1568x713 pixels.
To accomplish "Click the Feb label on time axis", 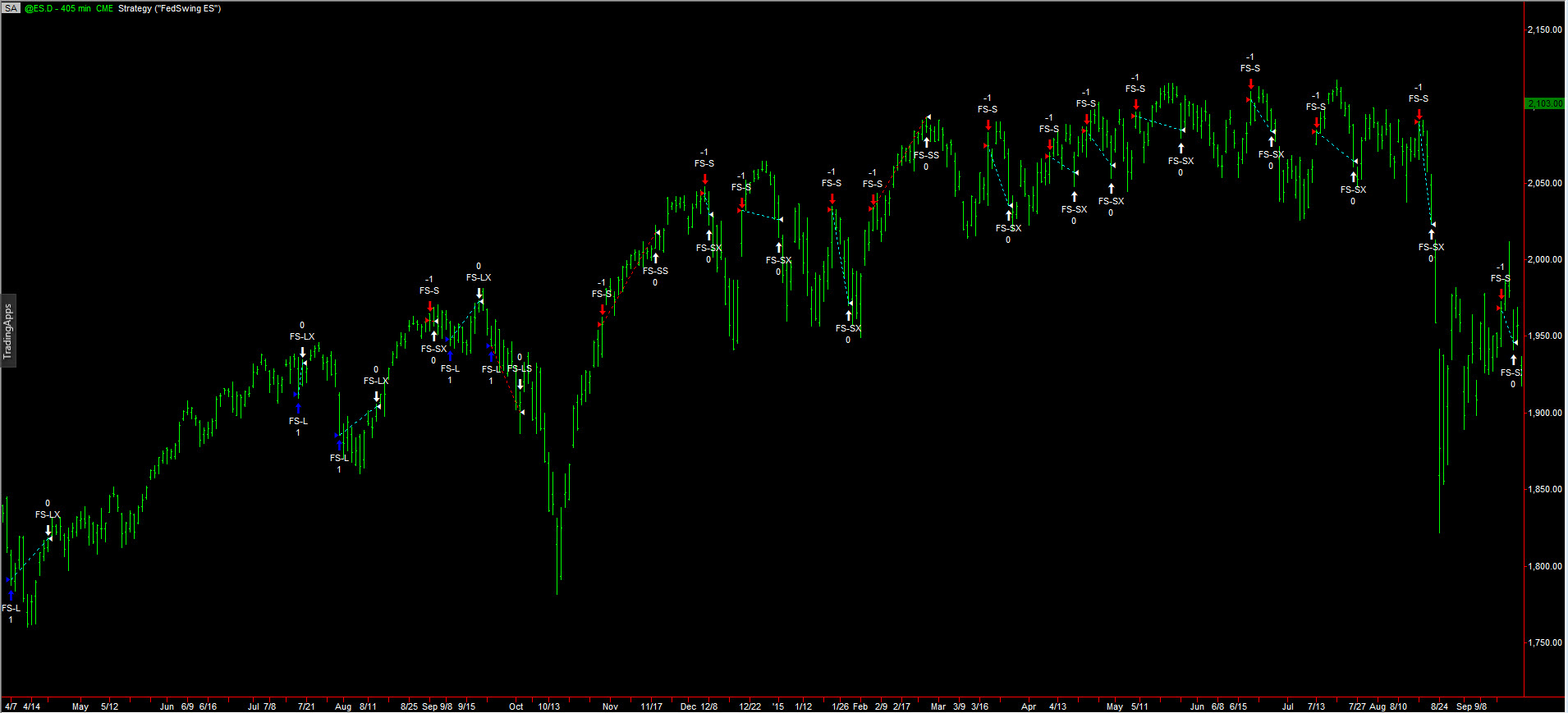I will (860, 706).
